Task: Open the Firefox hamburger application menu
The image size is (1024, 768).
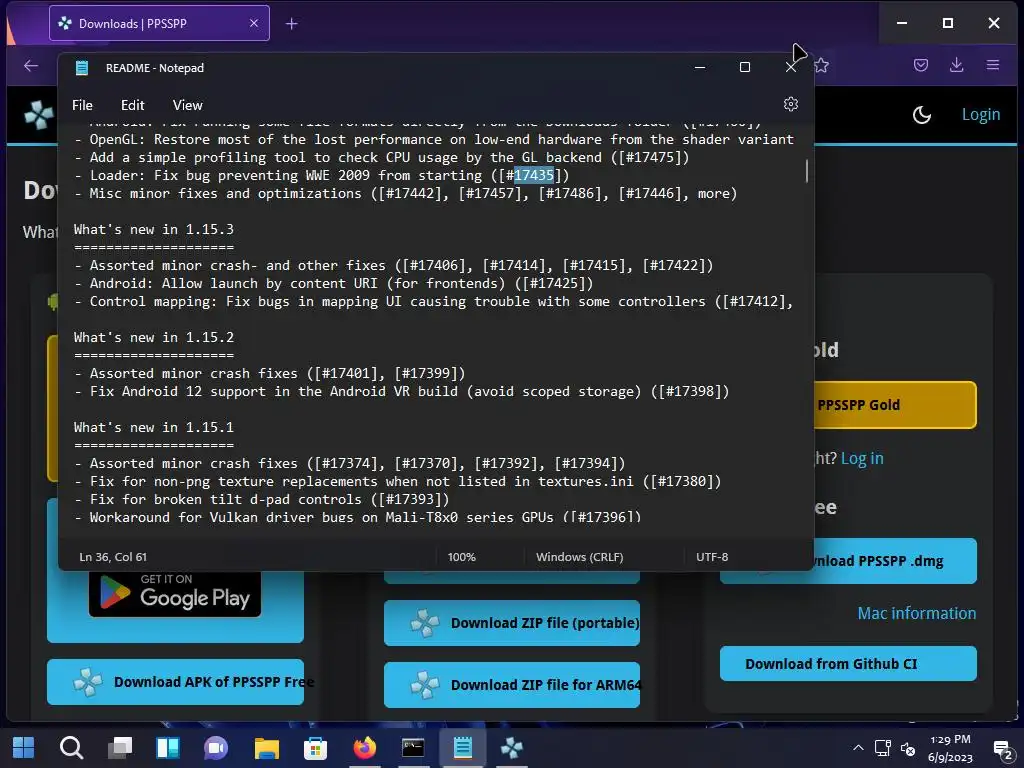Action: 993,65
